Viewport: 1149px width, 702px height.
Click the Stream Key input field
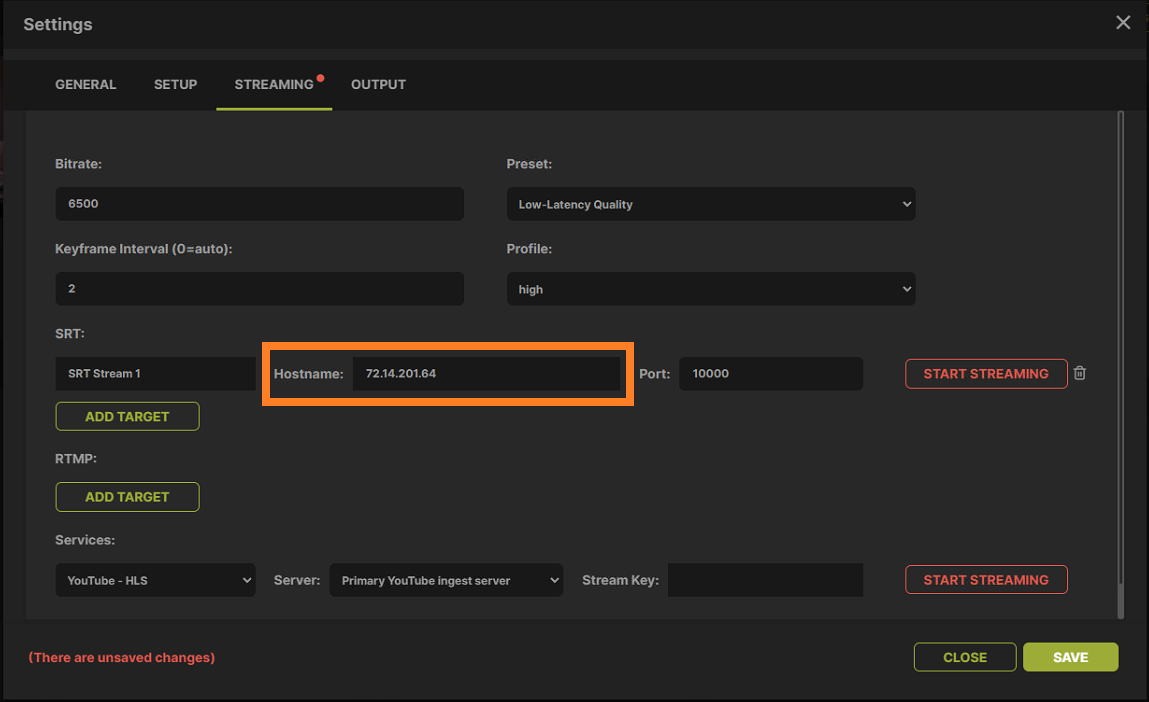tap(765, 580)
